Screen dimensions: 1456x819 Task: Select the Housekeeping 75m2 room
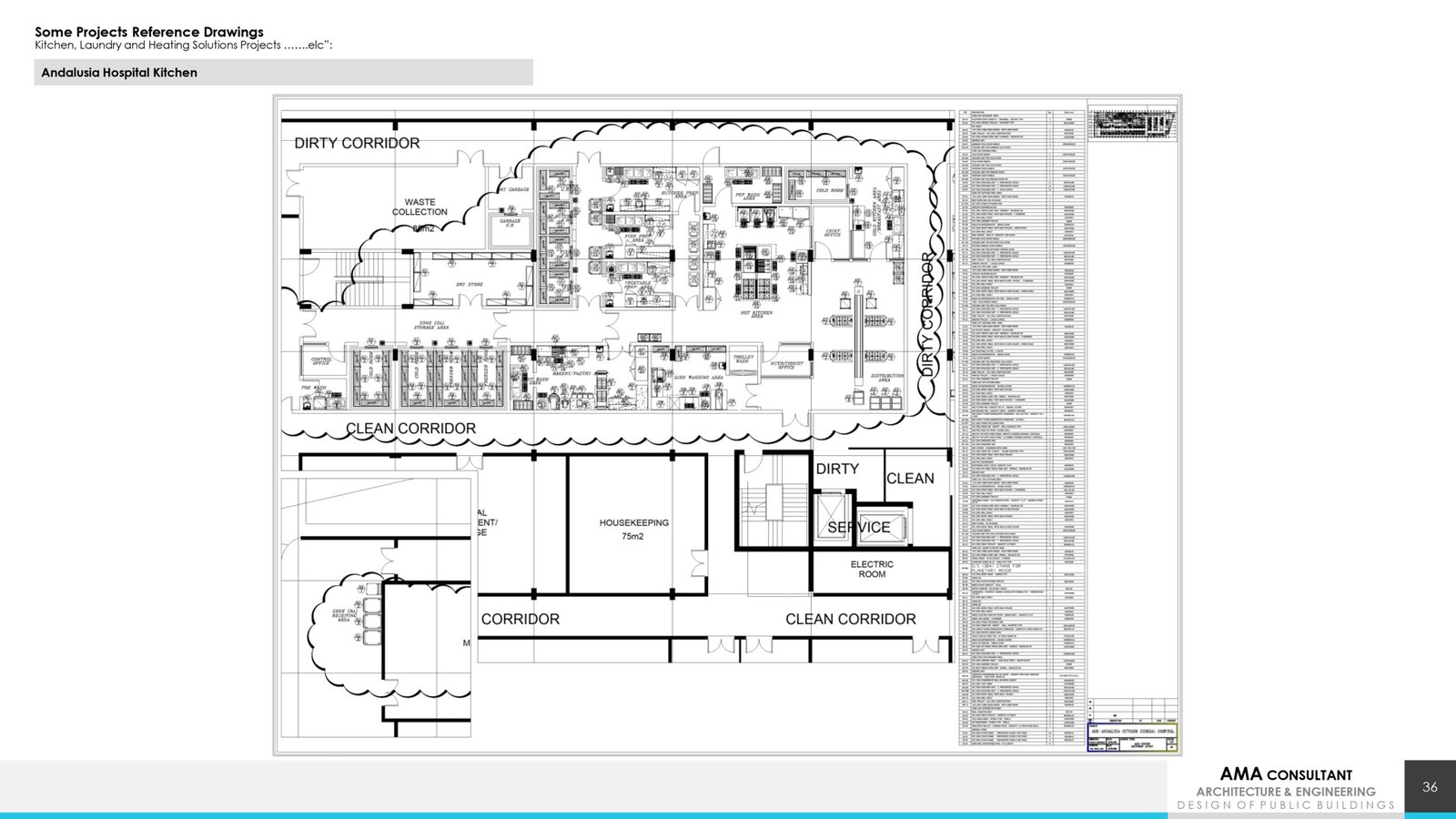point(633,529)
